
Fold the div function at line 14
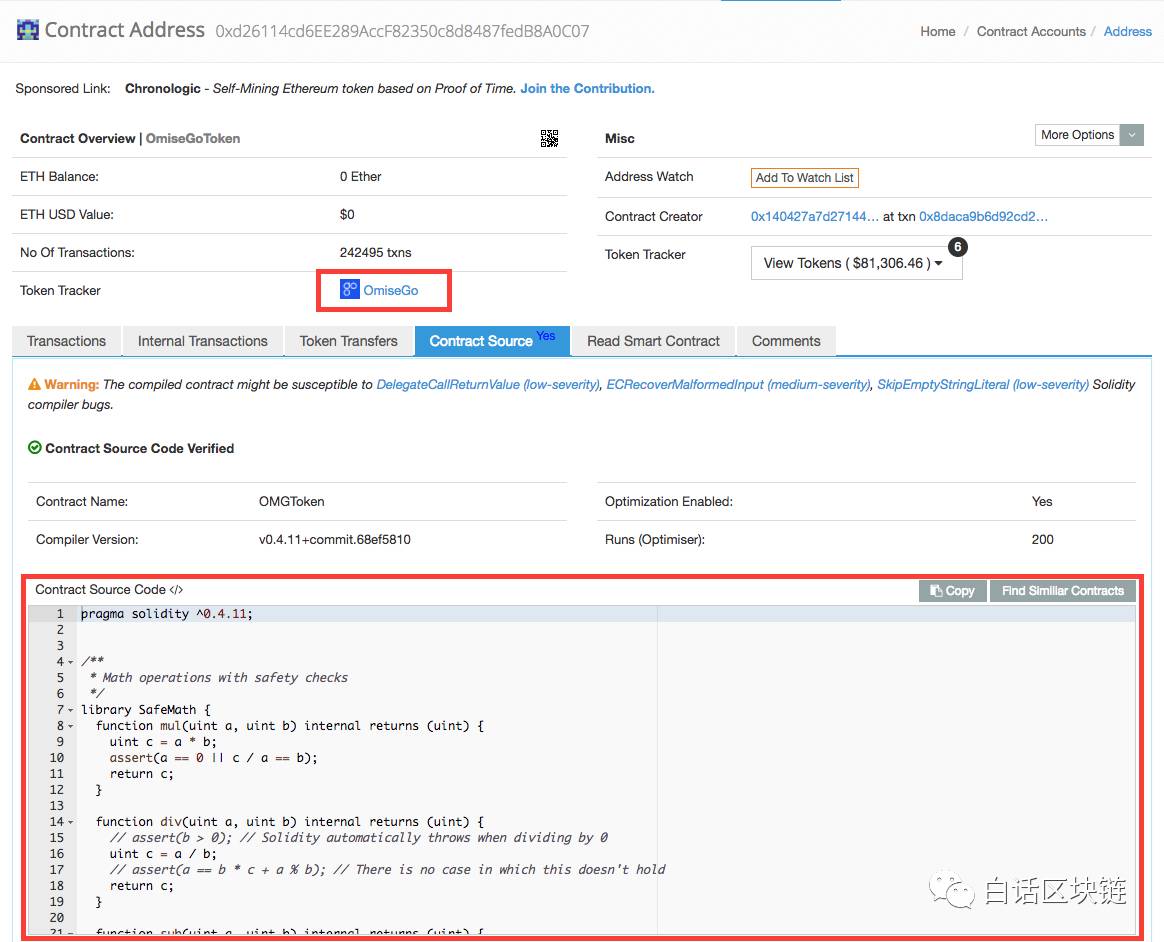pyautogui.click(x=71, y=822)
